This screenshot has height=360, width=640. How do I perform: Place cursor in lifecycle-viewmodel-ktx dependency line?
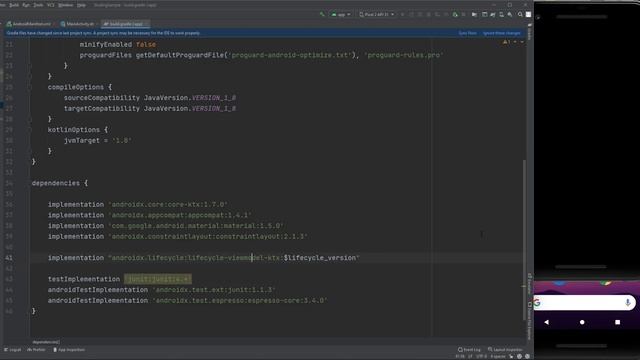[204, 258]
